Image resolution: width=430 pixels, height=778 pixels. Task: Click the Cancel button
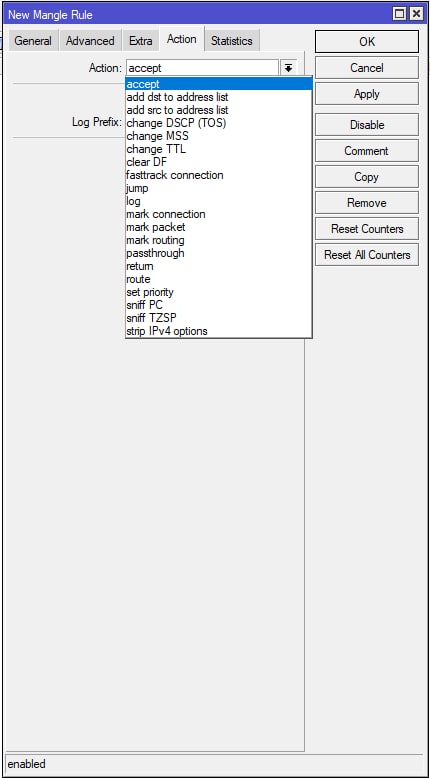pyautogui.click(x=367, y=67)
